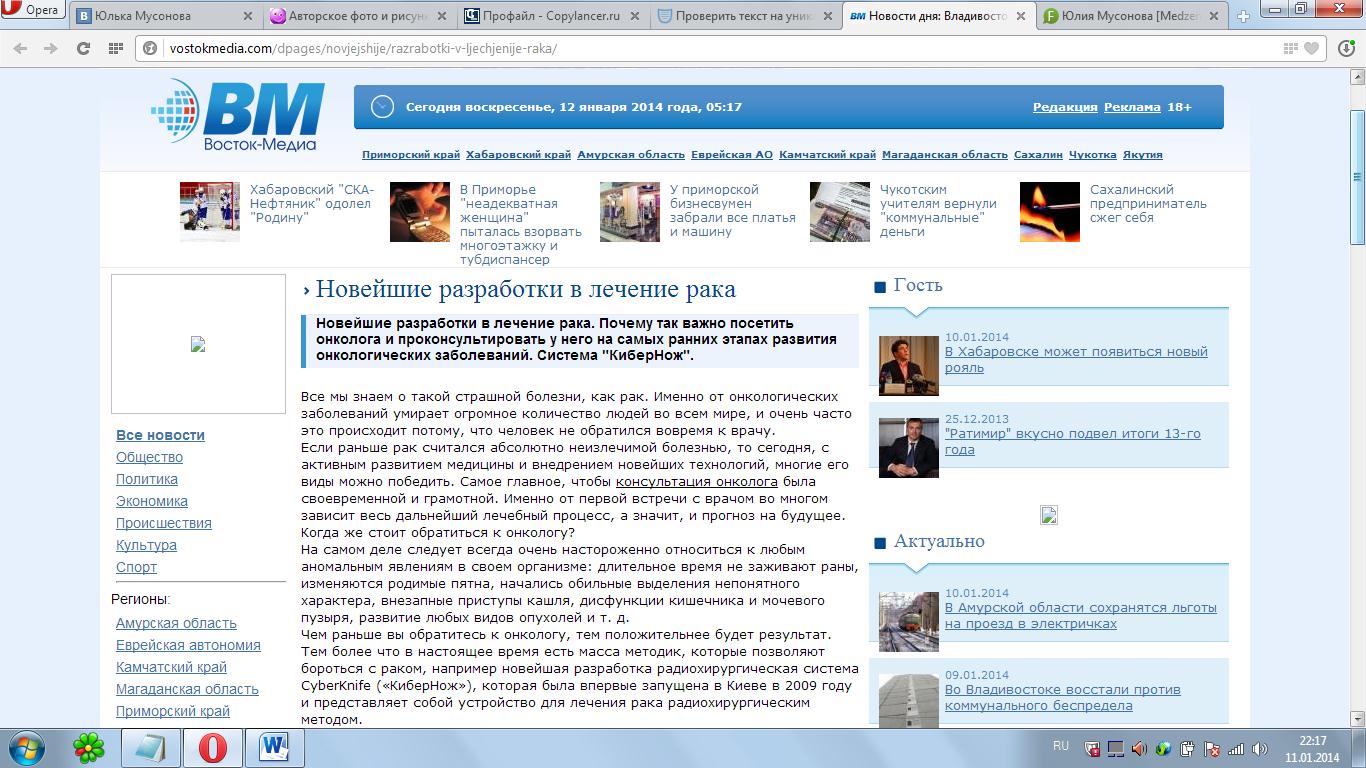Mute system sound via speaker tray icon
1366x768 pixels.
click(x=1258, y=747)
